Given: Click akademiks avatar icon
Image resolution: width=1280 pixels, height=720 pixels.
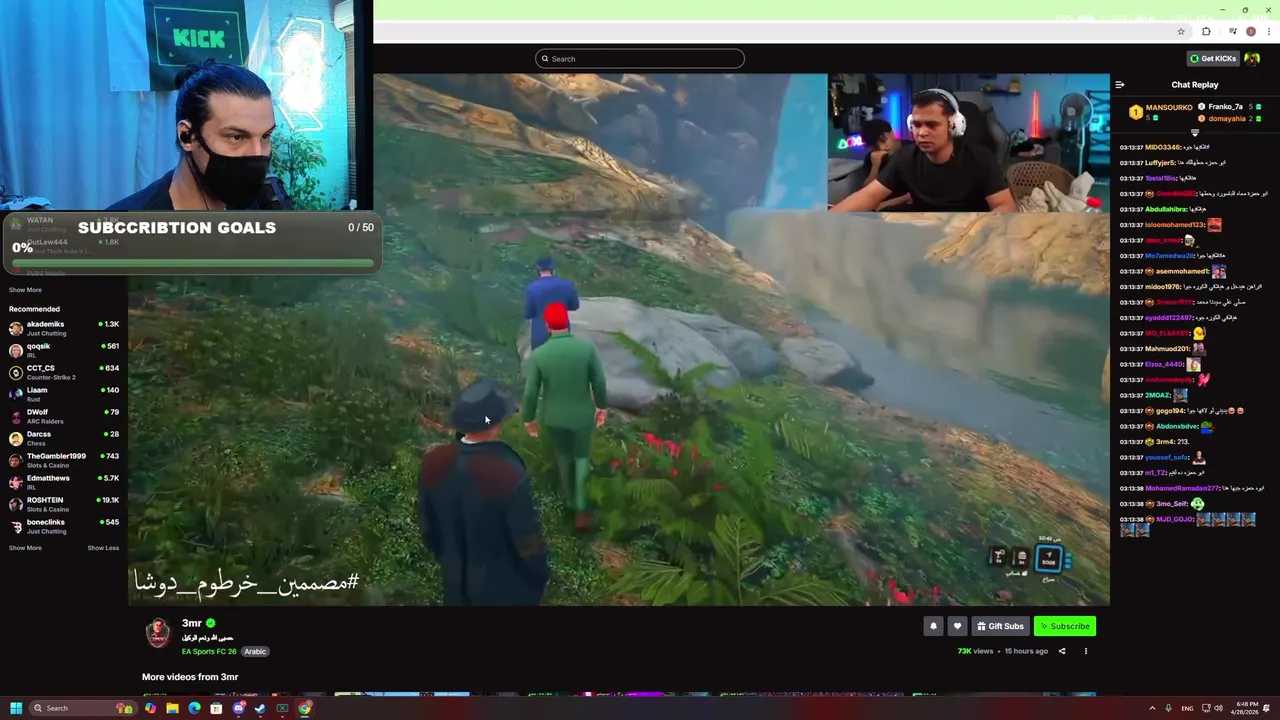Looking at the screenshot, I should tap(16, 328).
